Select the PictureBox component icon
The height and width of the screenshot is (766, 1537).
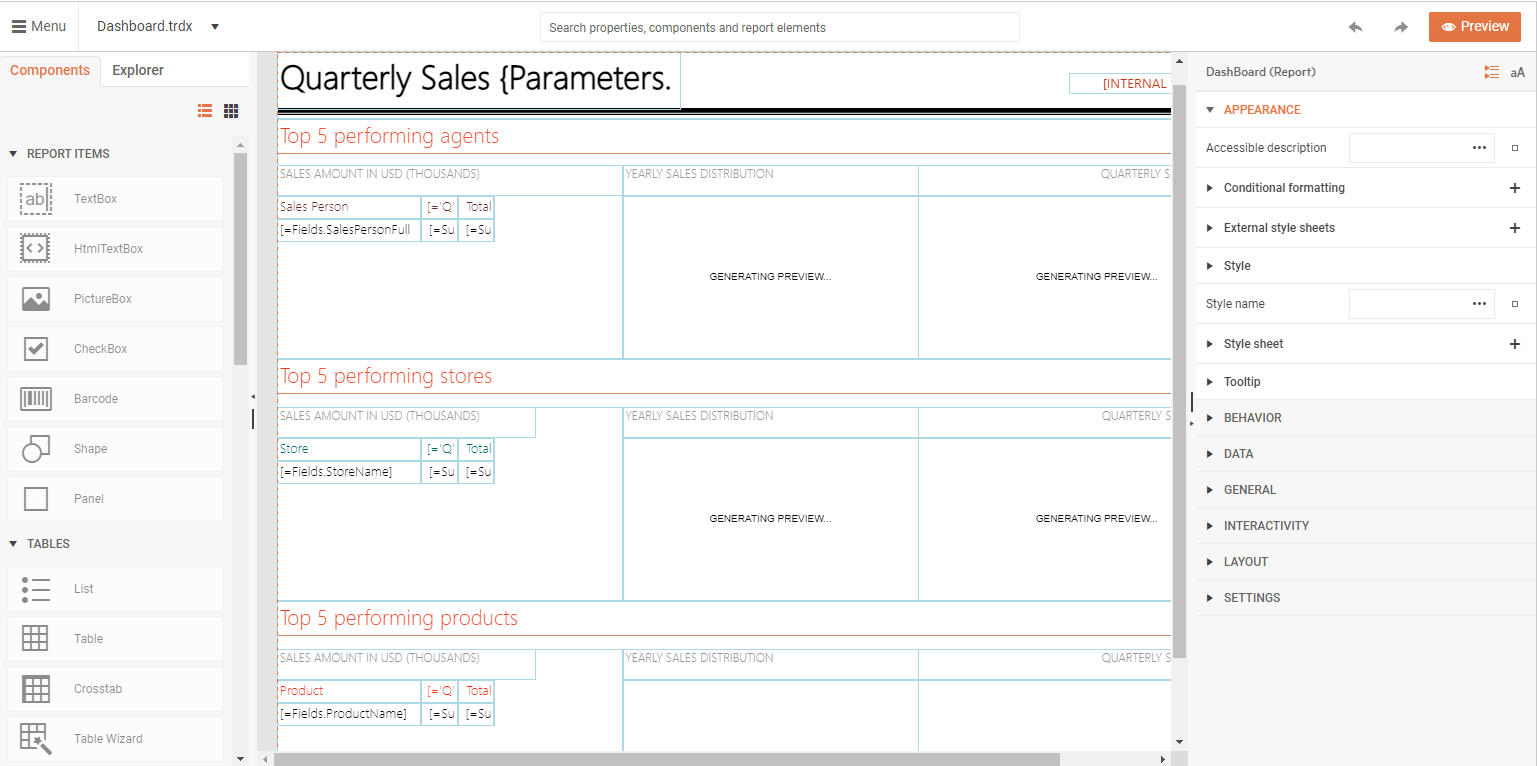coord(36,299)
